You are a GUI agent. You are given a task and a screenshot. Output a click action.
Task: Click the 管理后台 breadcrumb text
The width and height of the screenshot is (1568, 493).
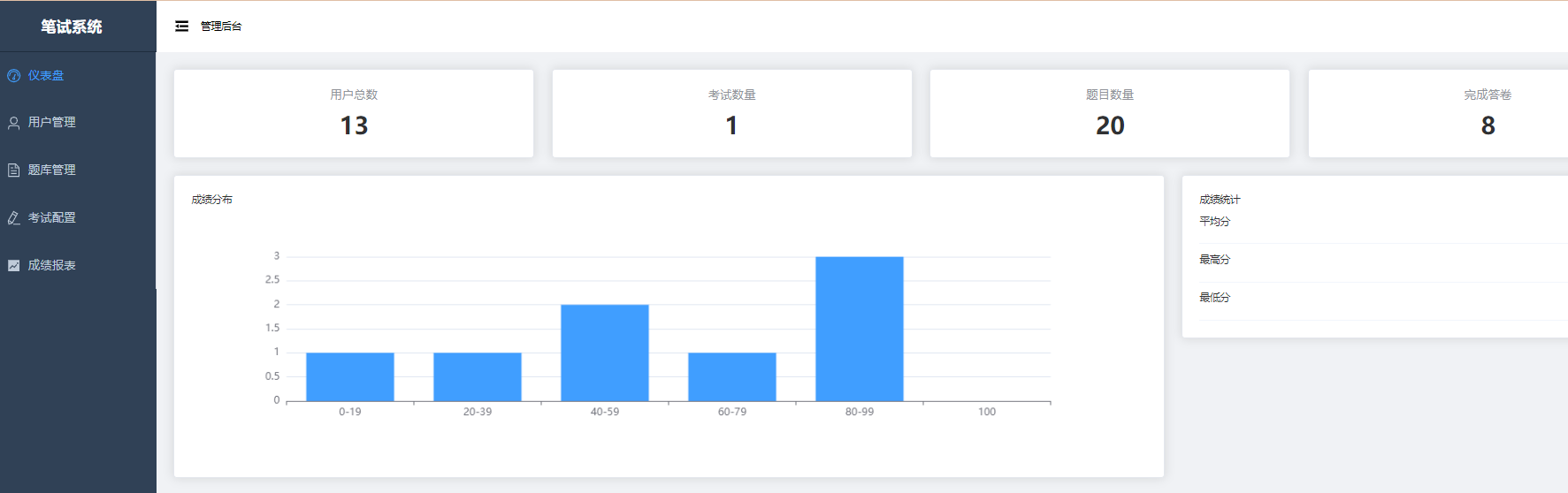(221, 27)
